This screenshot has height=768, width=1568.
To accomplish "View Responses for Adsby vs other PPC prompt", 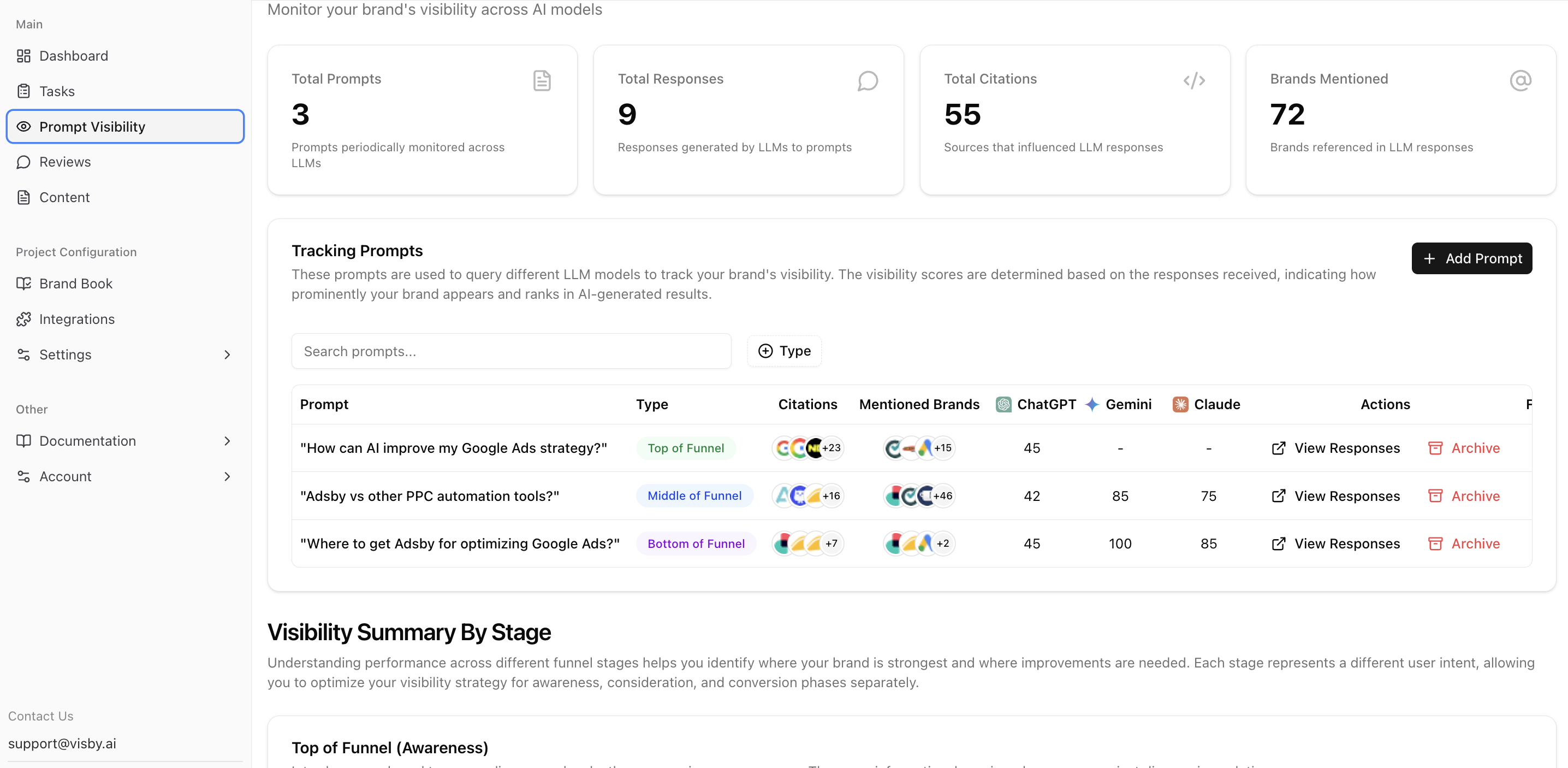I will pos(1335,496).
